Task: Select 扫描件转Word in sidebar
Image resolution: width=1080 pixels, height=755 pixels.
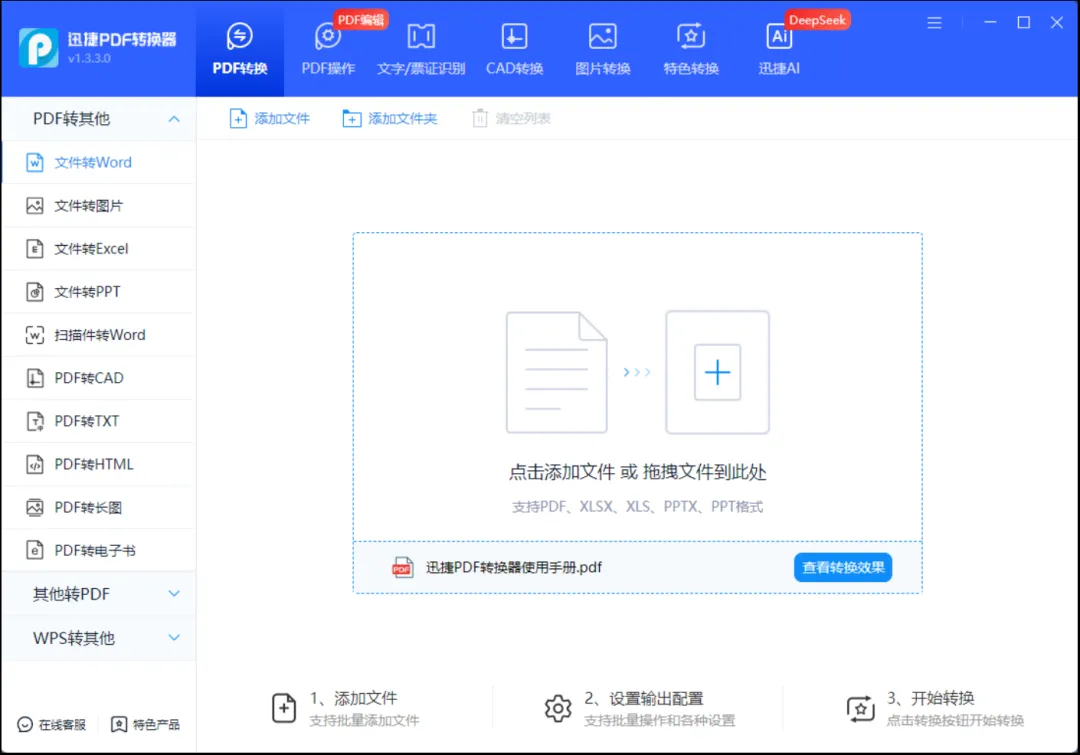Action: coord(99,335)
